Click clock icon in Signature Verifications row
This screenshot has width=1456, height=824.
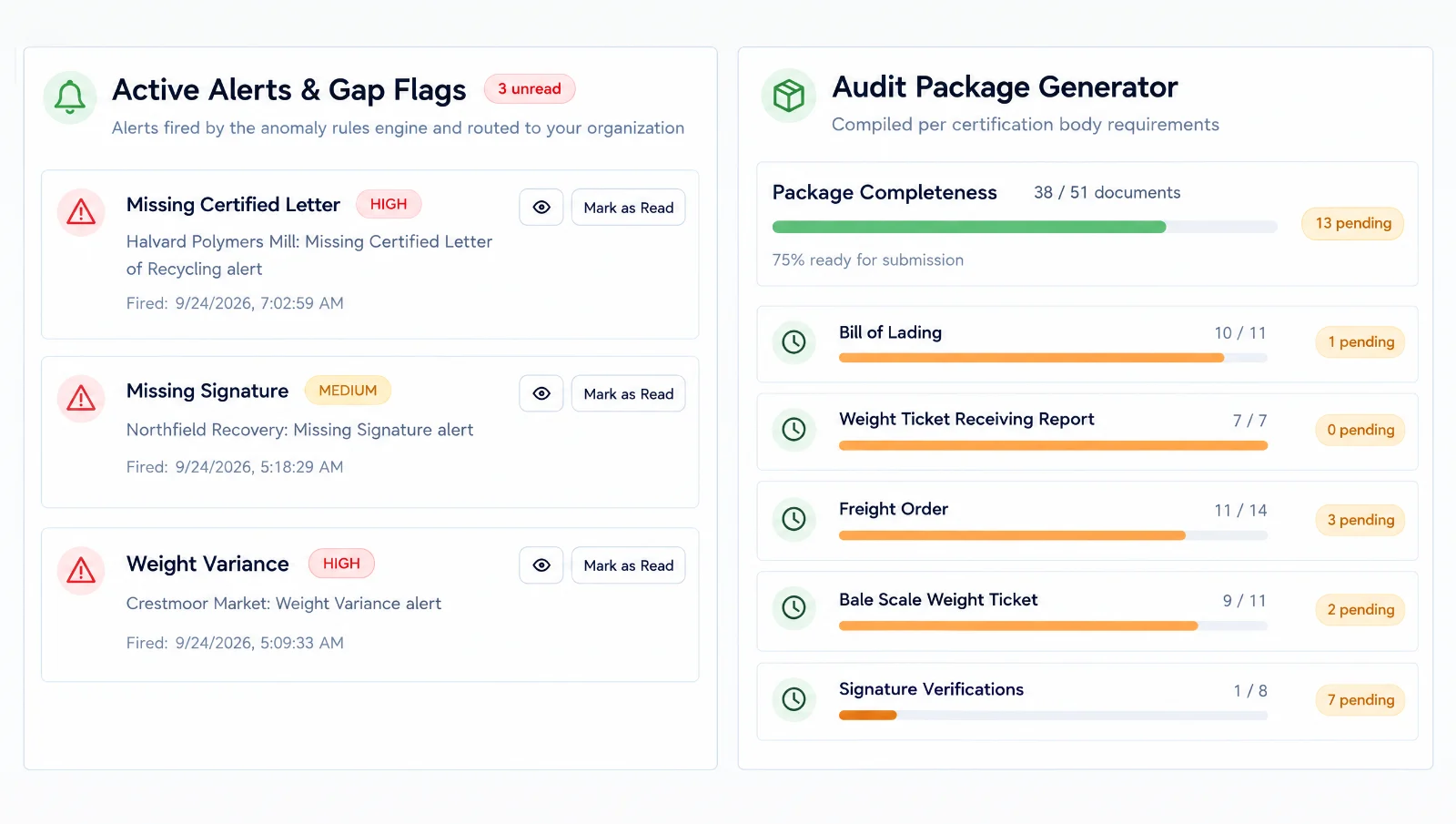coord(794,699)
